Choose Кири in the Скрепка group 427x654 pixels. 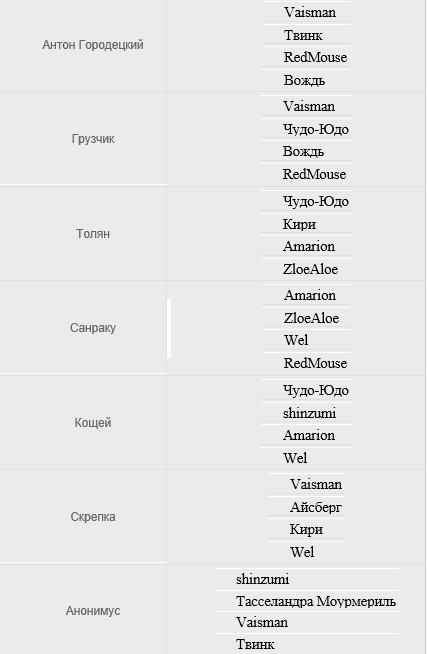coord(306,529)
